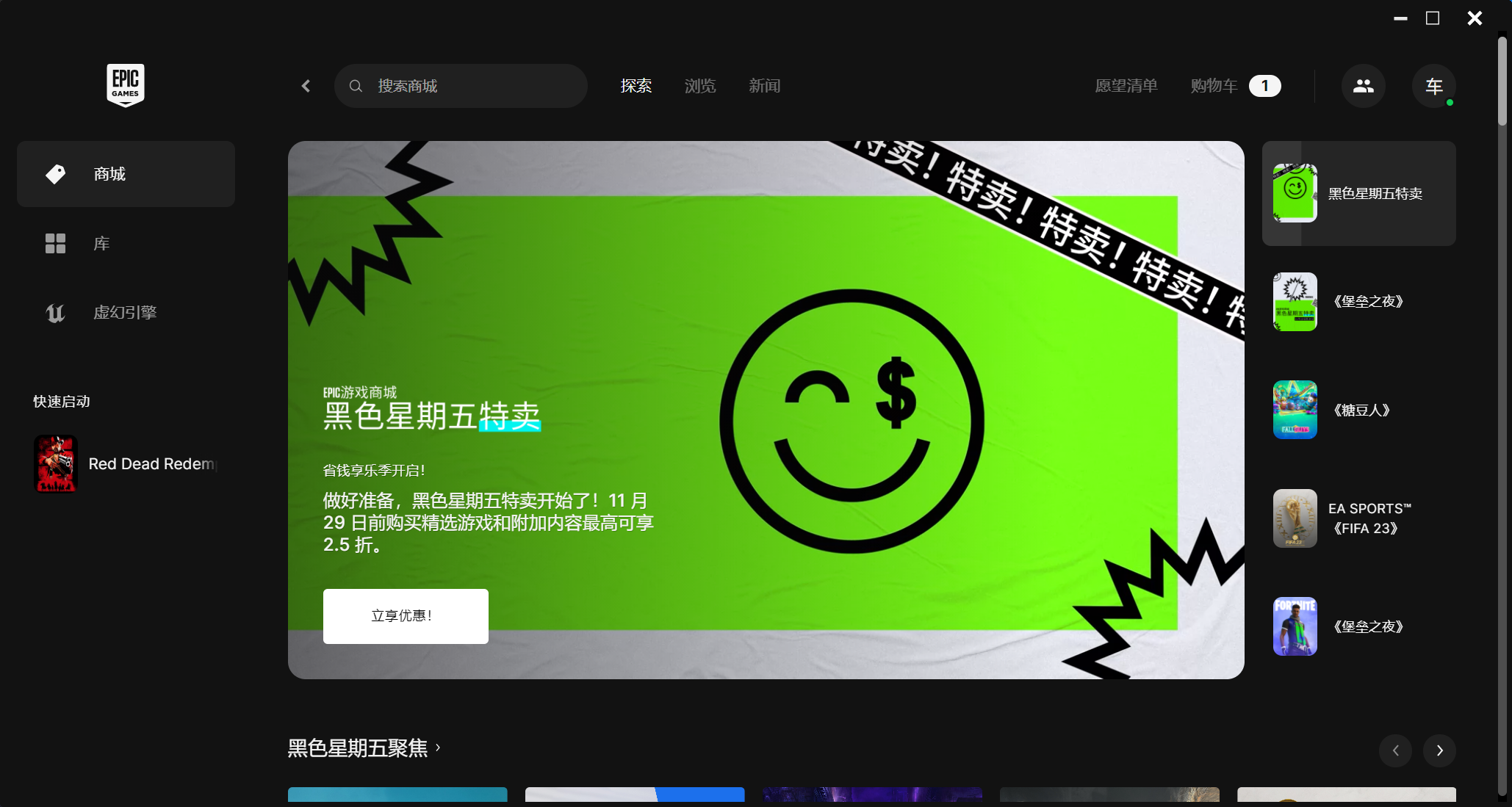Show previous items with the left carousel arrow
Viewport: 1512px width, 807px height.
click(1396, 750)
